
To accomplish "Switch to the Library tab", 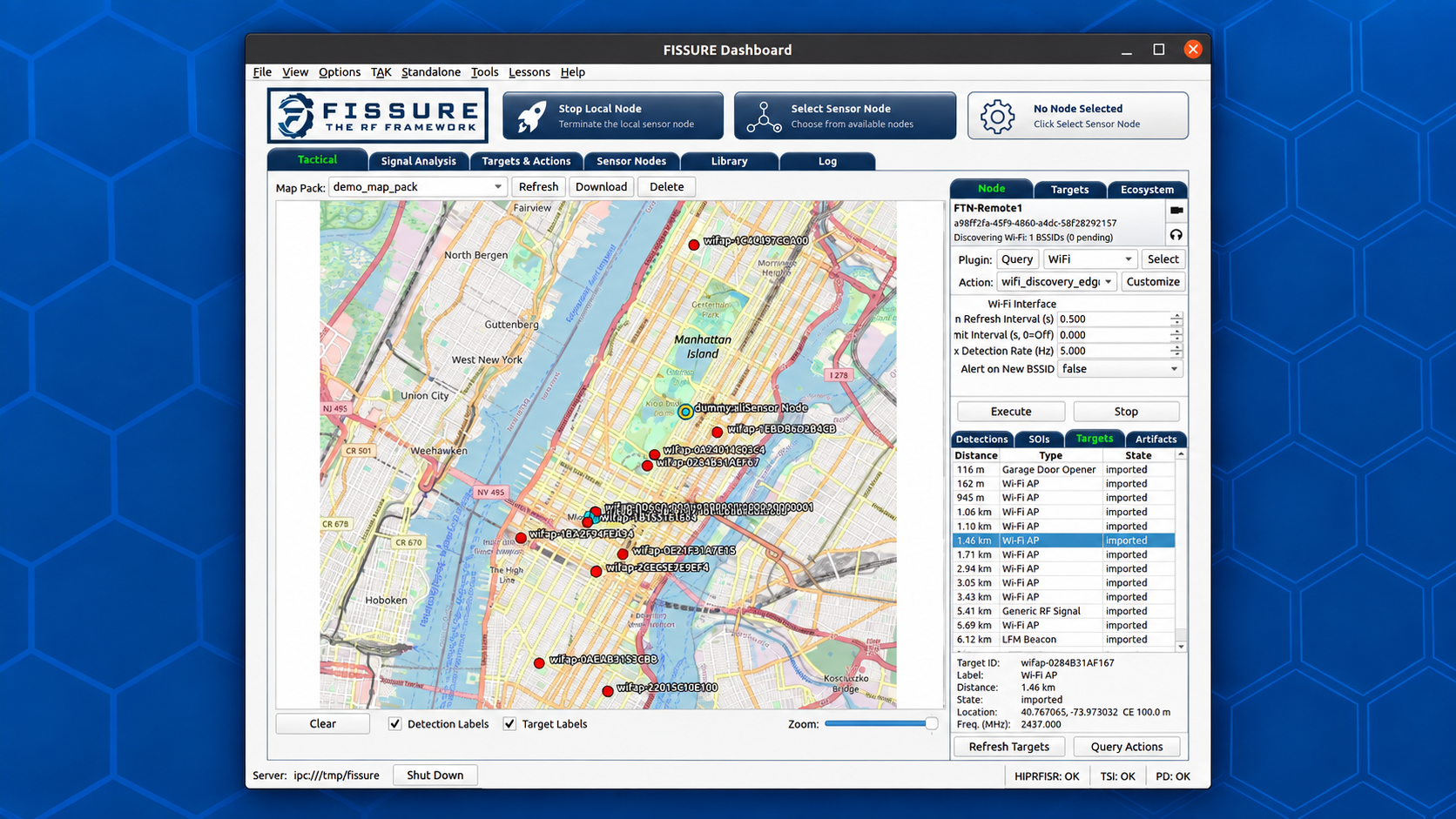I will (x=730, y=161).
